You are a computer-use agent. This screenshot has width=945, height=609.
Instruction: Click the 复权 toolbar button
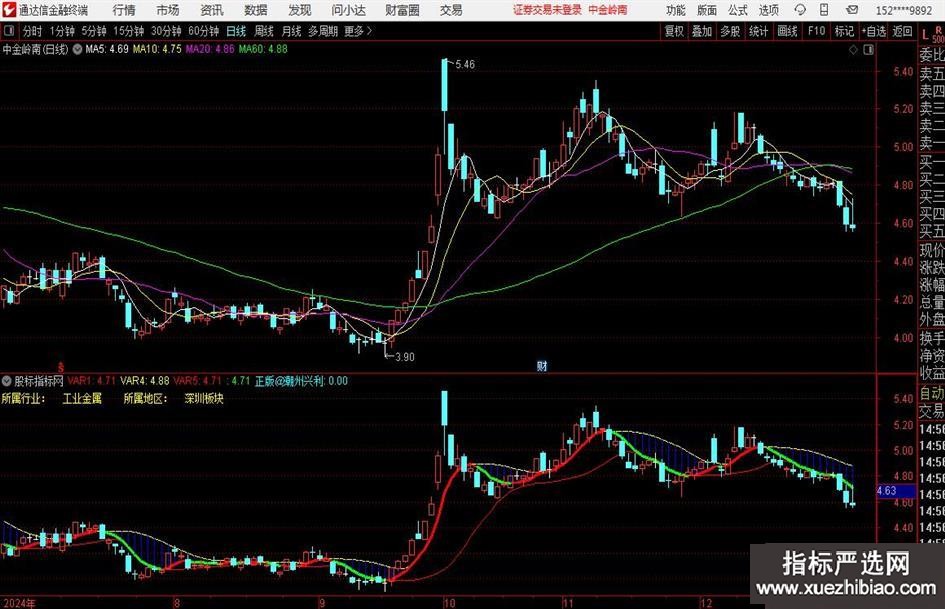[x=674, y=31]
